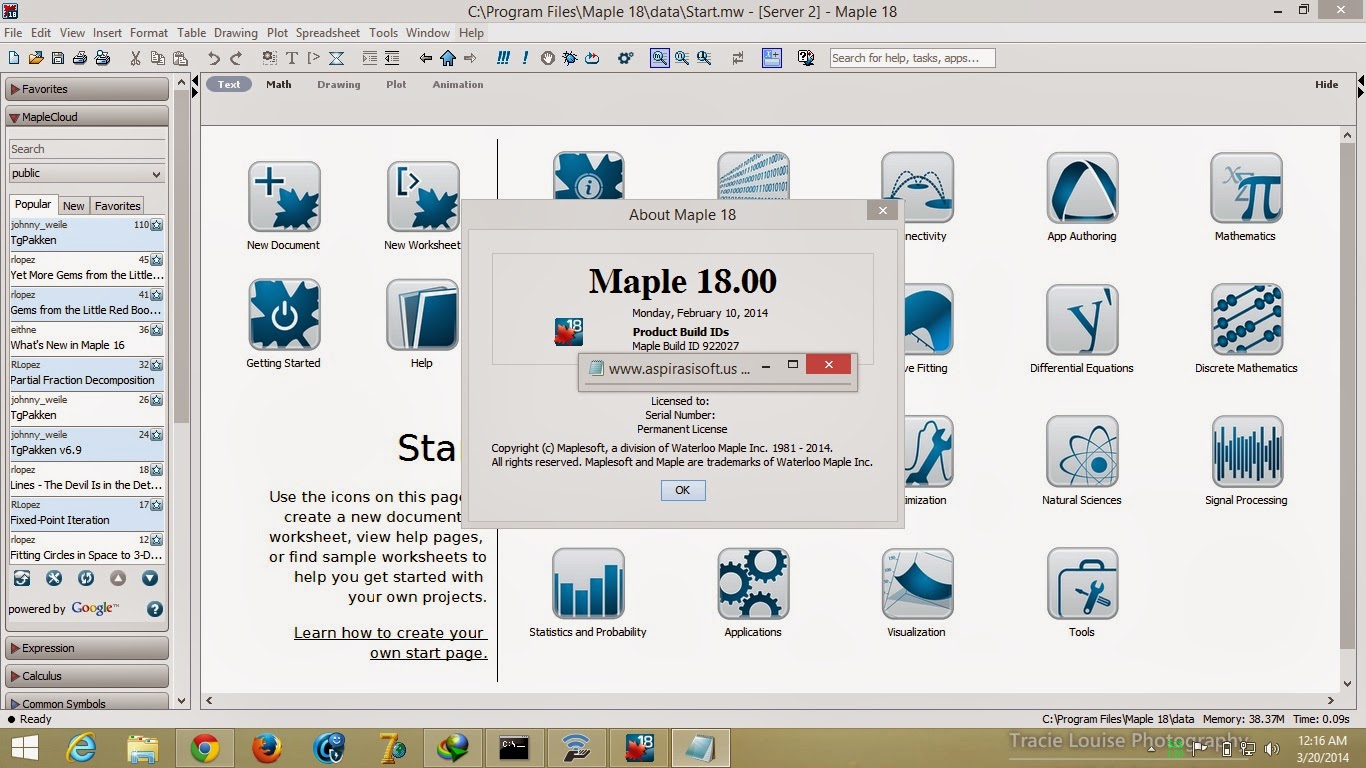
Task: Open the New Worksheet start page icon
Action: [x=422, y=197]
